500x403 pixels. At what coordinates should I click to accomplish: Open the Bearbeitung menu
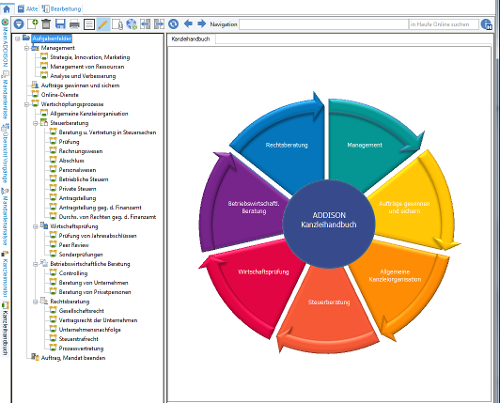pyautogui.click(x=62, y=9)
